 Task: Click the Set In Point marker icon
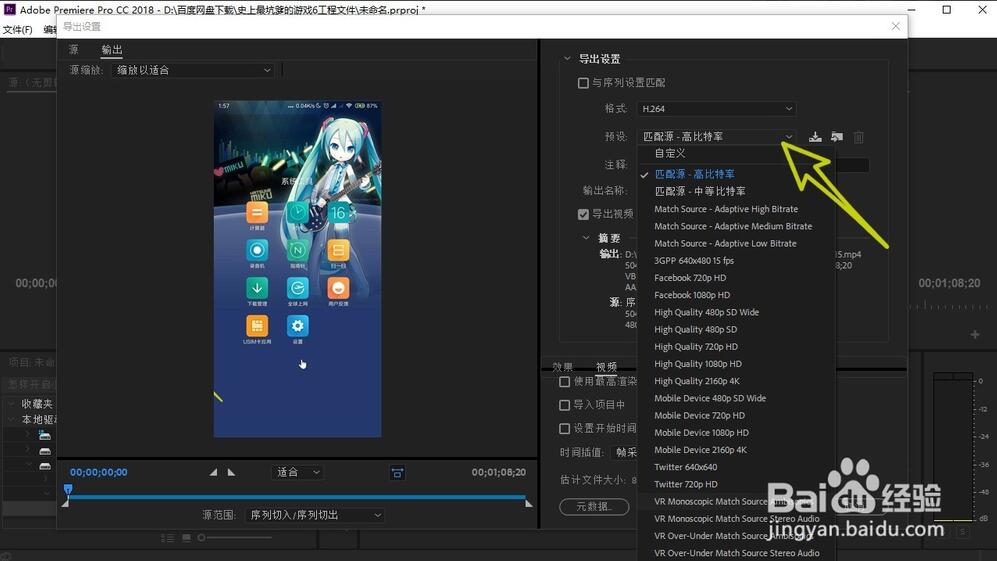click(213, 472)
